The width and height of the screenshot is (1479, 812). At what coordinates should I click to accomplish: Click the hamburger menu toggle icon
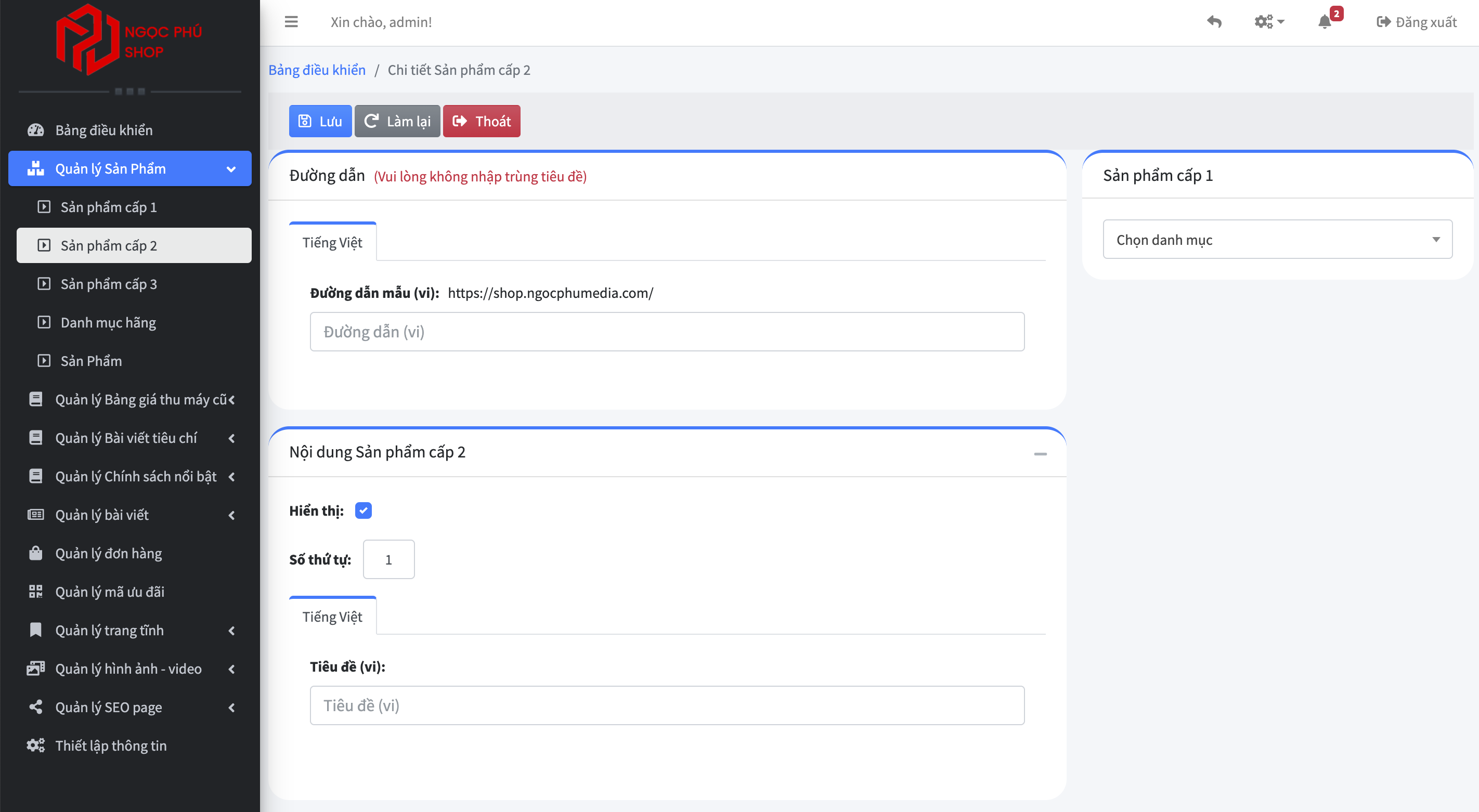coord(291,22)
